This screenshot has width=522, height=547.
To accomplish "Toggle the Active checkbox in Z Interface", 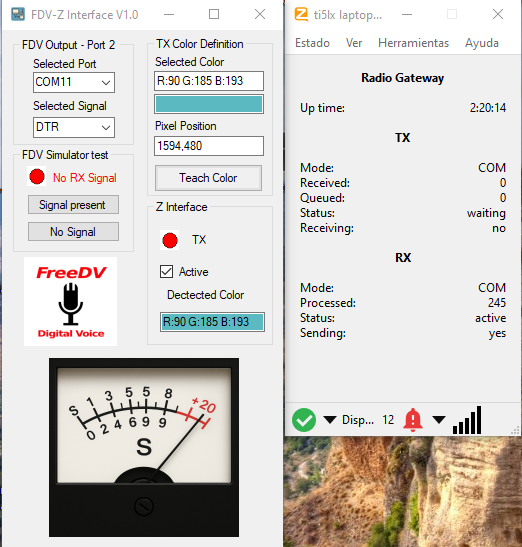I will point(166,271).
